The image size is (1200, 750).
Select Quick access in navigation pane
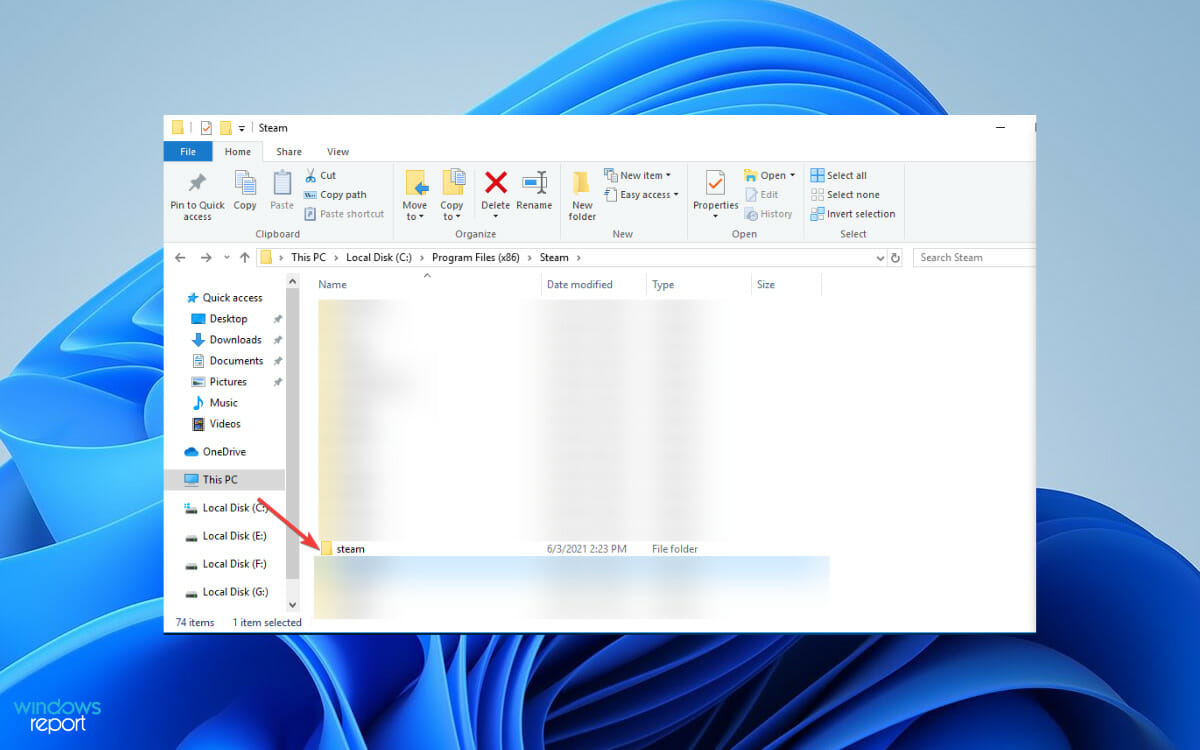(224, 297)
